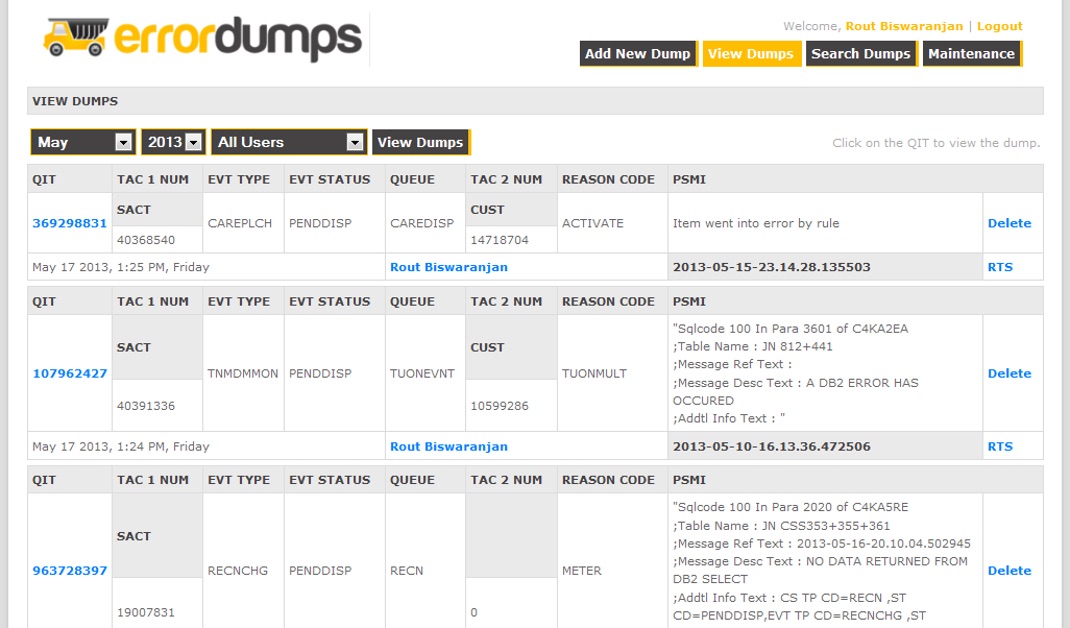Click RTS for 2013-05-15 dump
1070x628 pixels.
tap(1000, 267)
